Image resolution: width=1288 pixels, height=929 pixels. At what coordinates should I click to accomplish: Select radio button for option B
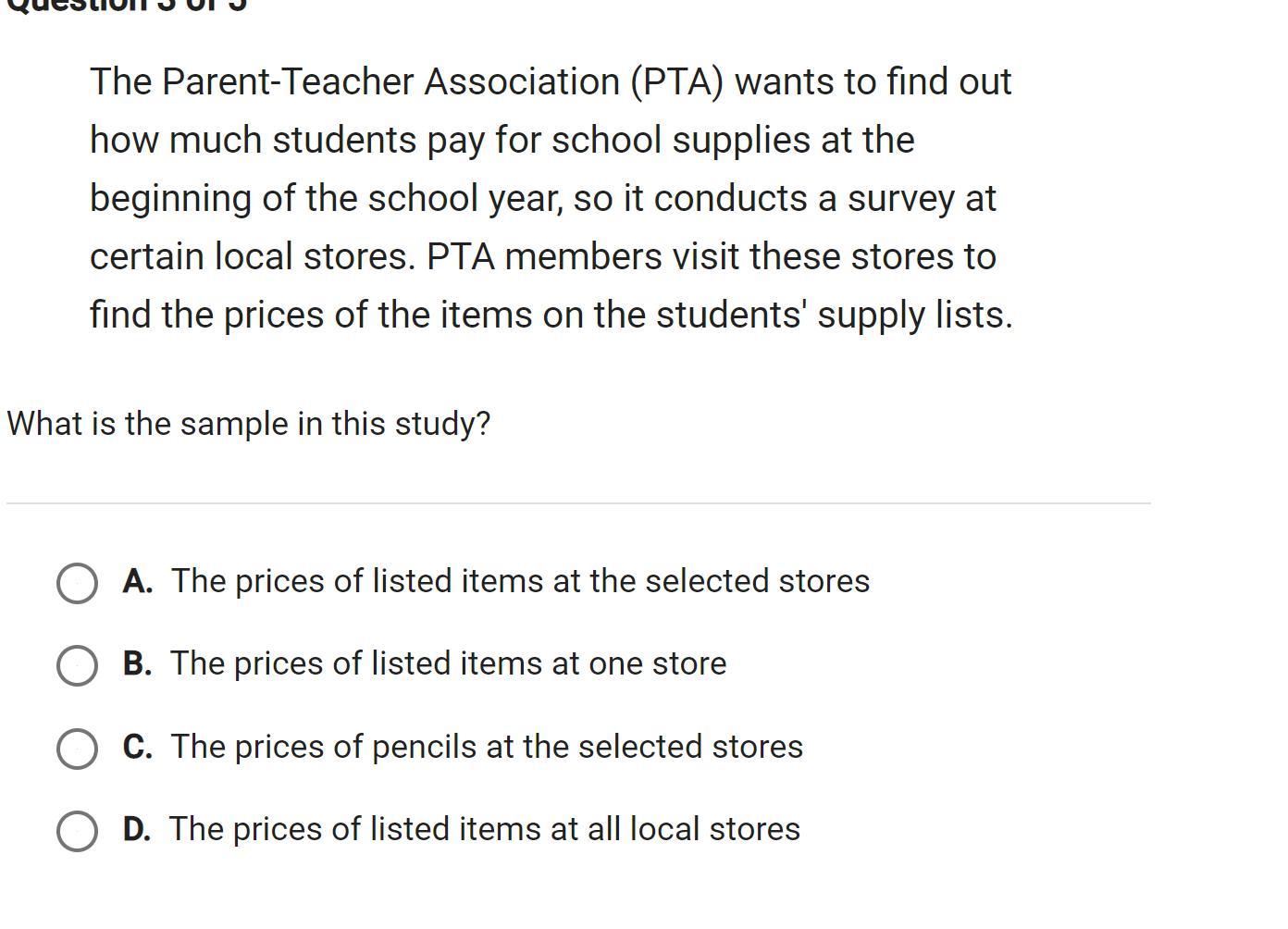77,665
